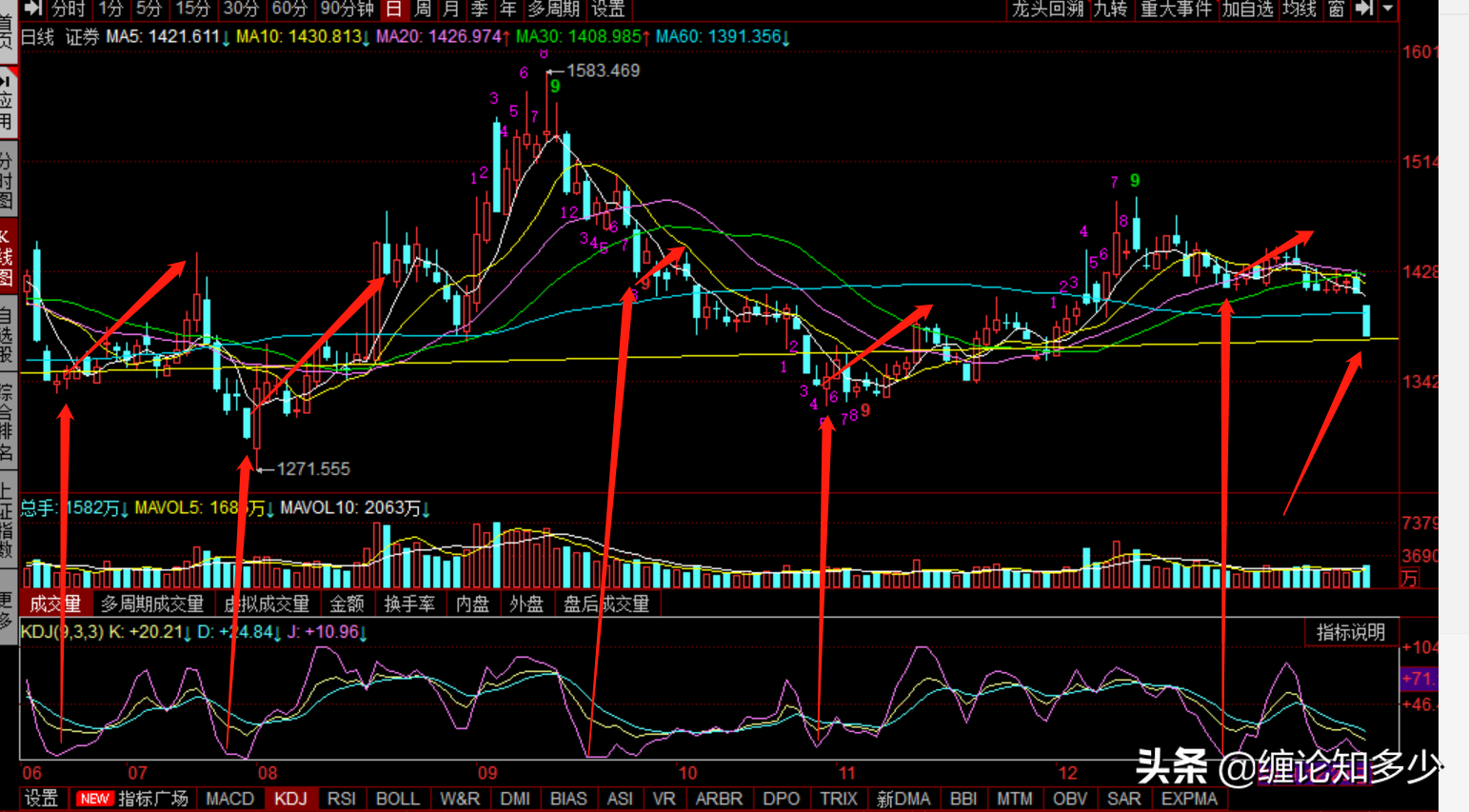Viewport: 1469px width, 812px height.
Task: Open the top-right dropdown arrow menu
Action: 1388,9
